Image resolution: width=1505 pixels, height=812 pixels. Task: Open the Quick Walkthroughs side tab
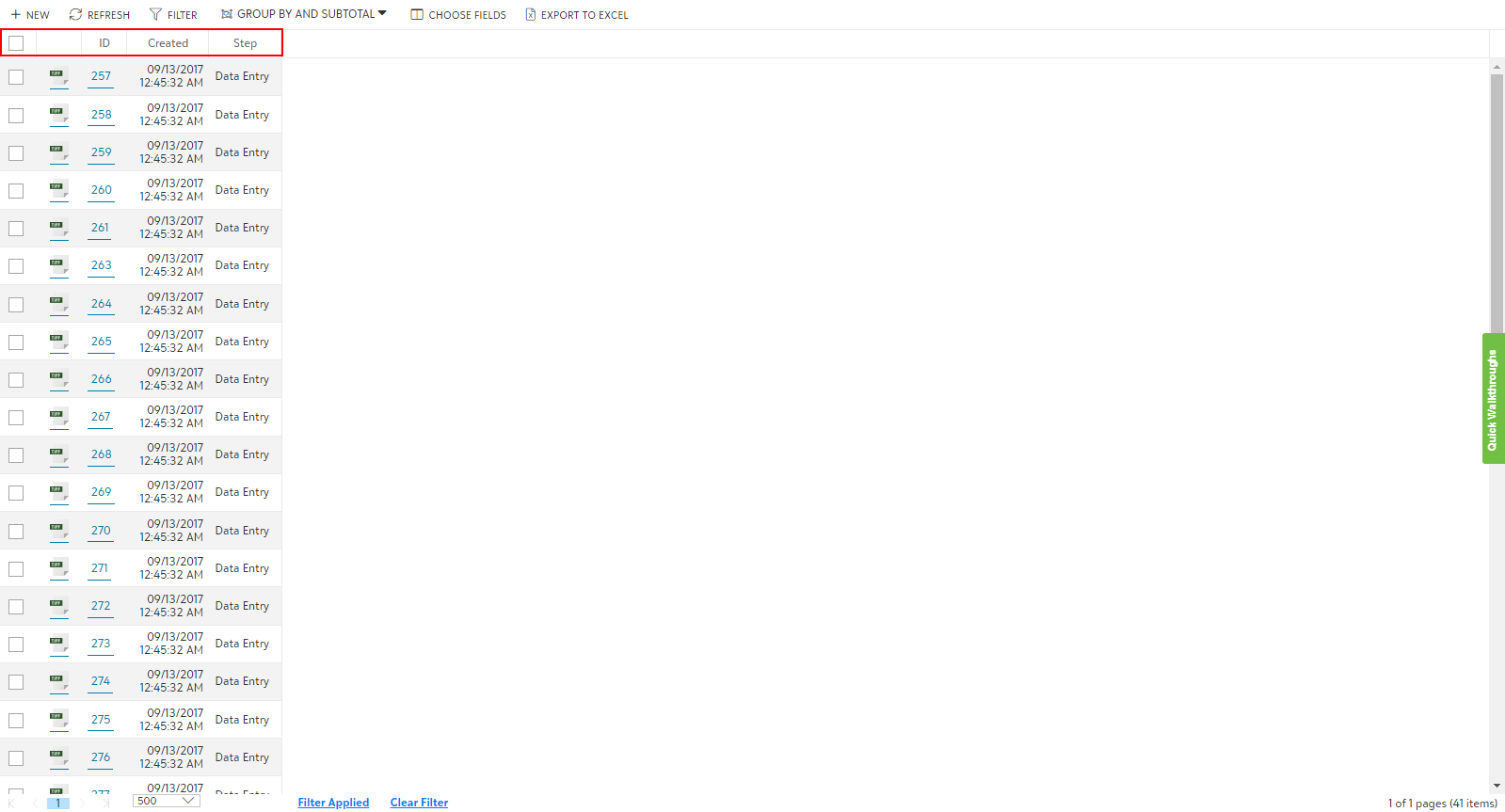pyautogui.click(x=1493, y=399)
